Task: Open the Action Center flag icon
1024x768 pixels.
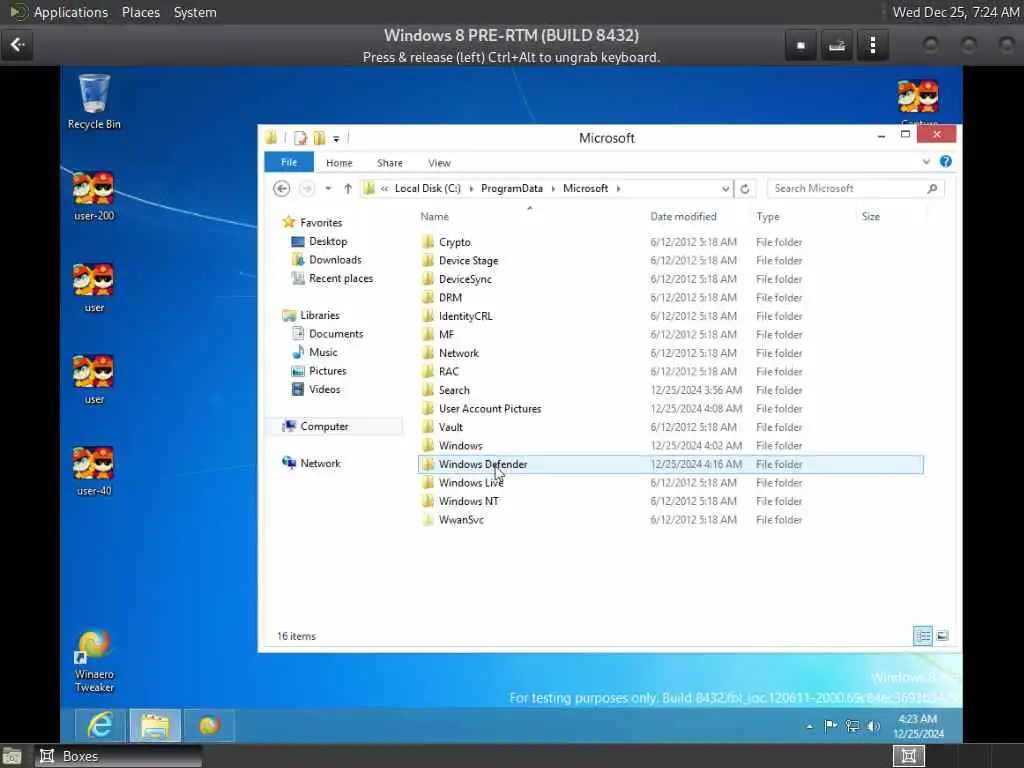Action: [830, 726]
